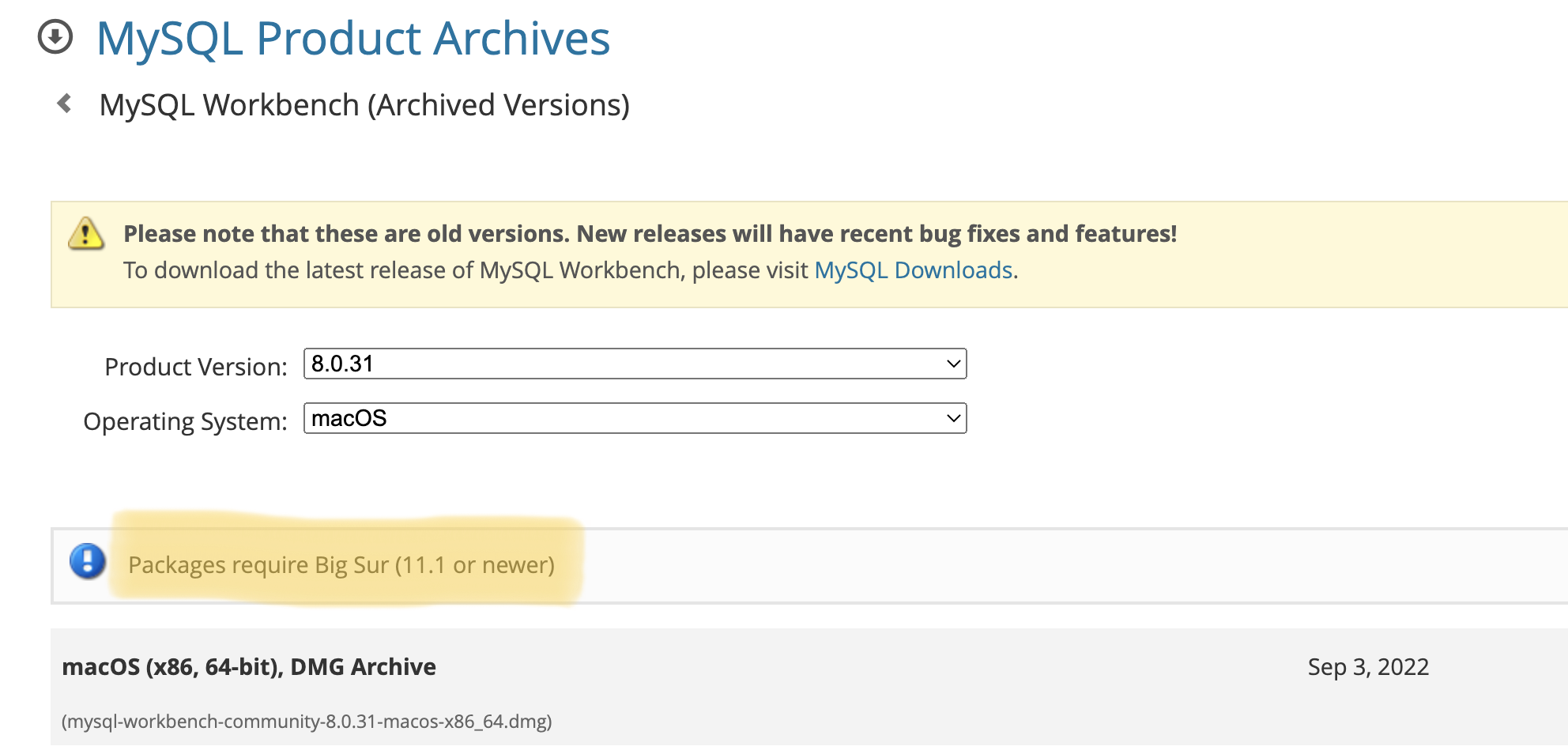Open the Operating System dropdown showing macOS
The image size is (1568, 754).
635,418
